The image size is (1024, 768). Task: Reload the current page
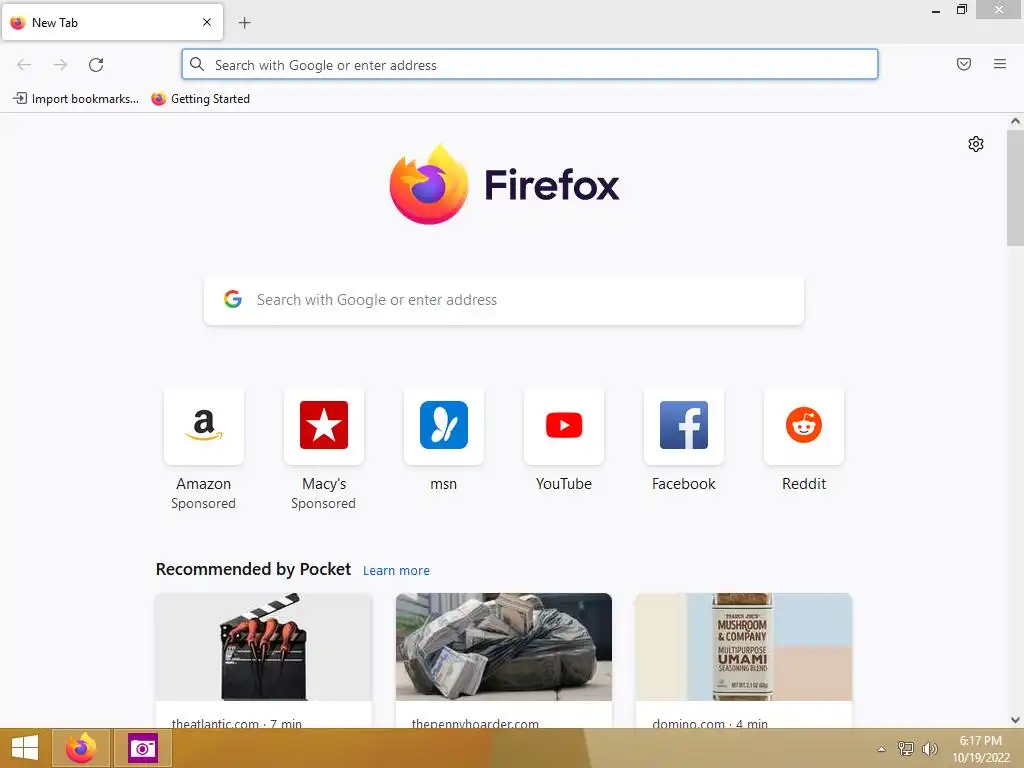(96, 65)
